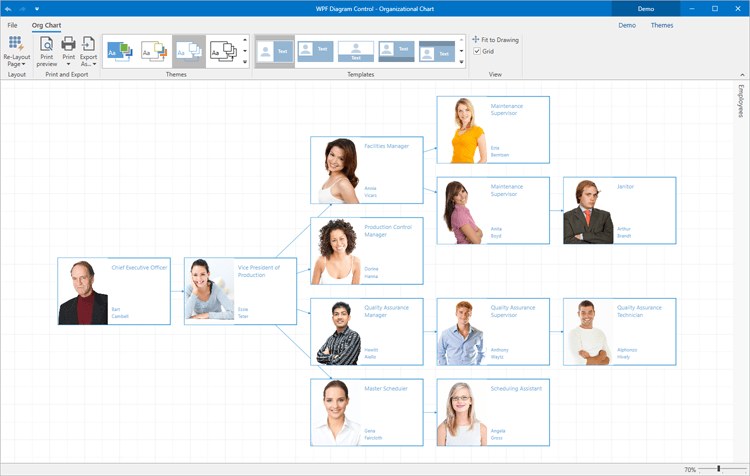Select the Quality Assurance Supervisor photo
750x476 pixels.
(461, 333)
